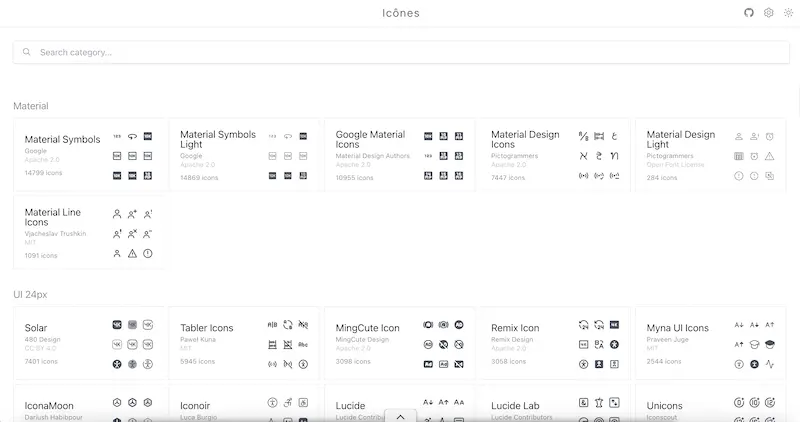Screen dimensions: 800x422
Task: Open the Solar icon collection
Action: coord(89,343)
